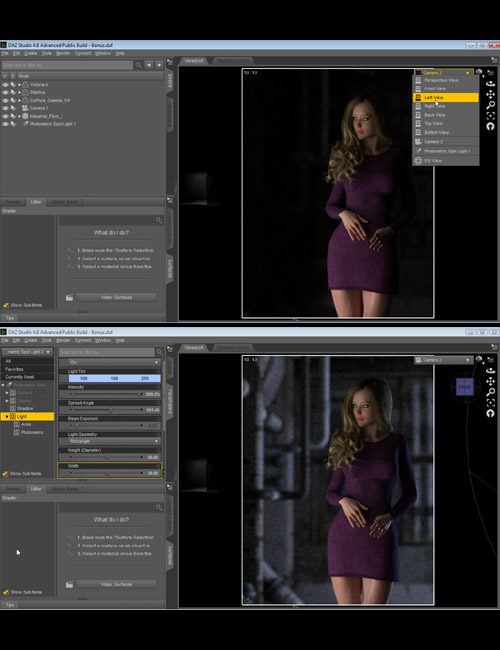
Task: Click next arrow button in top Scene pane
Action: [159, 65]
